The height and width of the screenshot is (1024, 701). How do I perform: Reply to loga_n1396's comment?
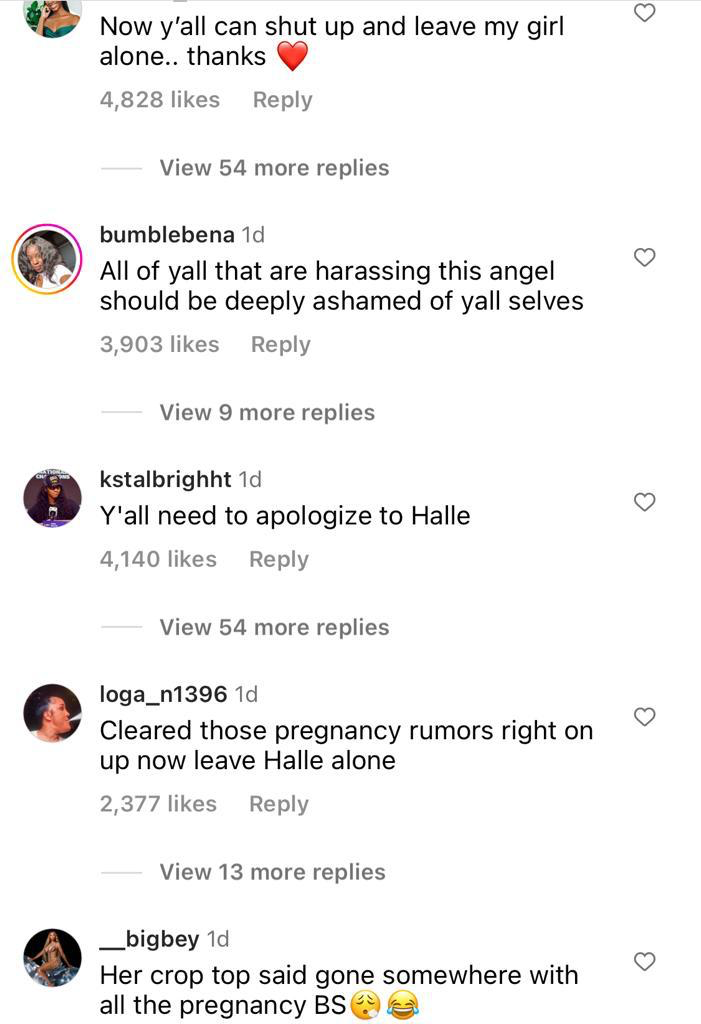[279, 804]
